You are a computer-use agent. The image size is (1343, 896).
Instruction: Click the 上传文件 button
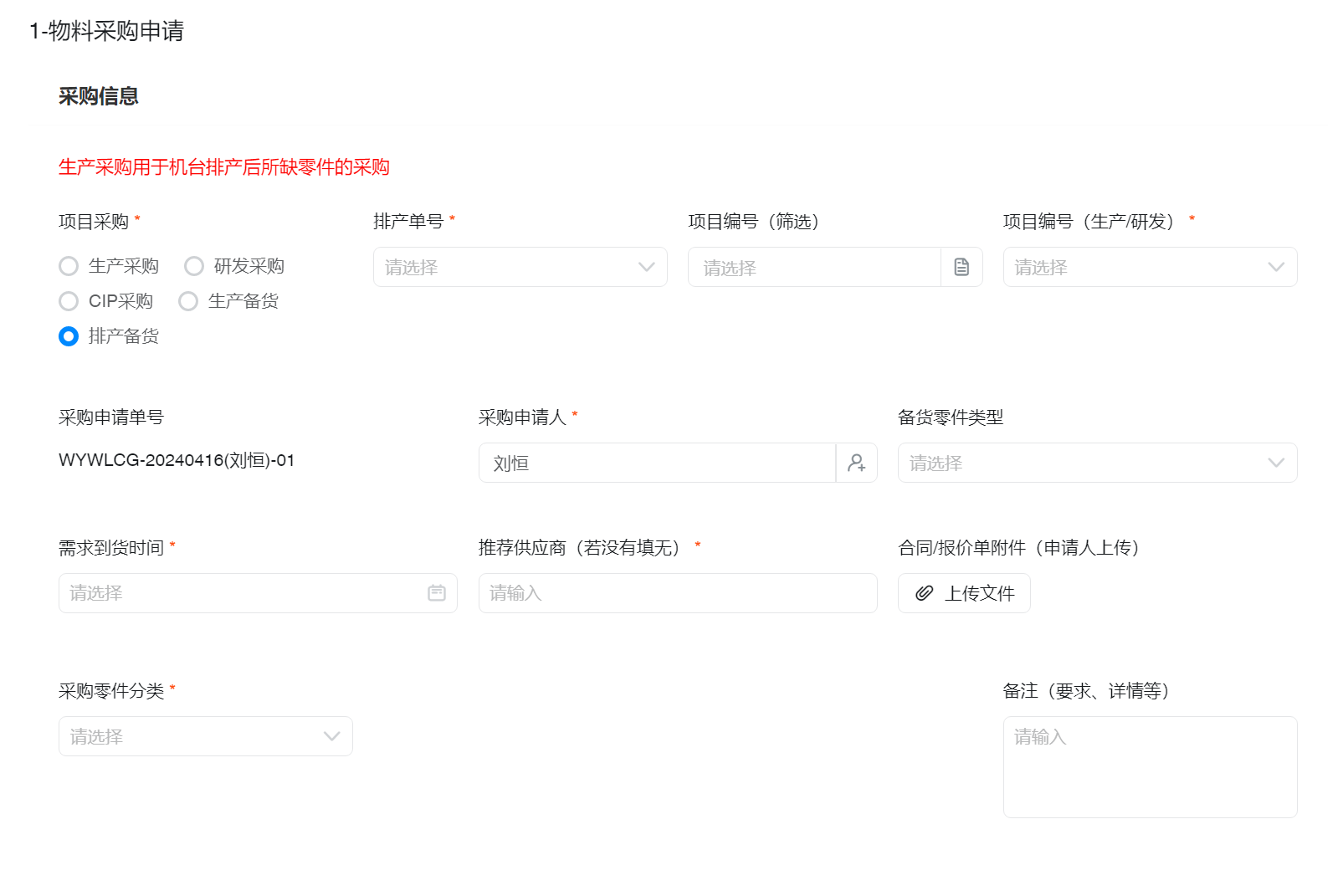[964, 593]
